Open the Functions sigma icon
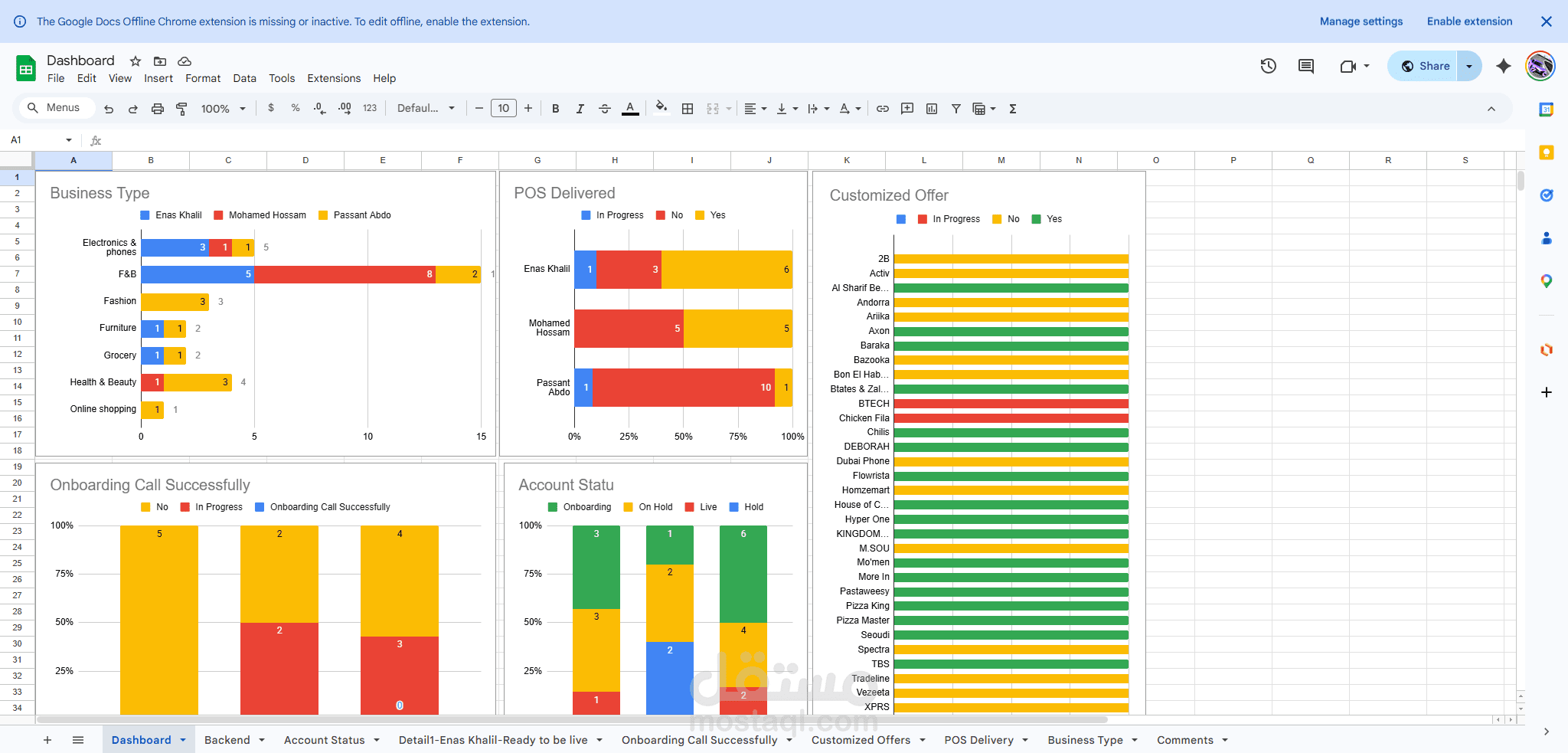 tap(1013, 109)
